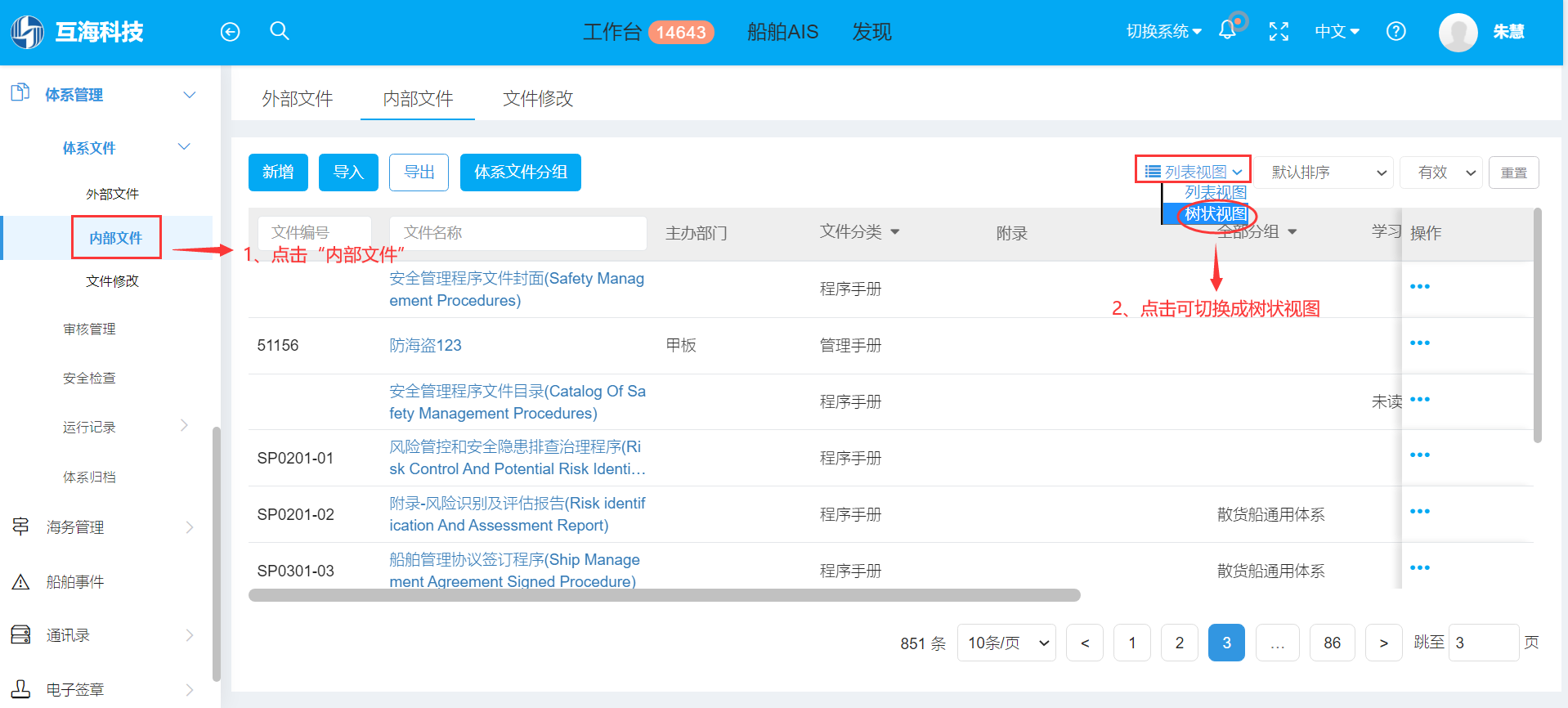This screenshot has width=1568, height=708.
Task: Click the 文件名称 search field
Action: pos(518,233)
